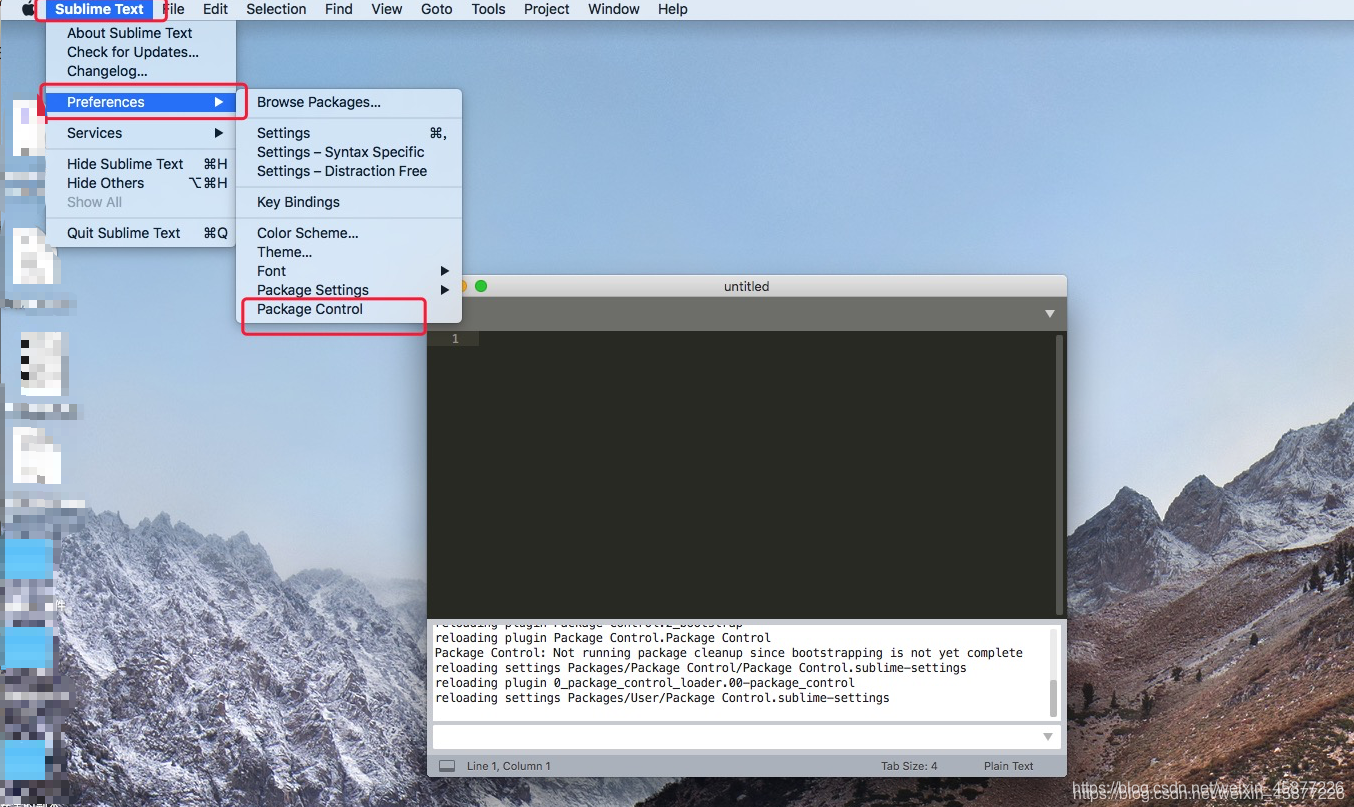Open Key Bindings

point(348,202)
